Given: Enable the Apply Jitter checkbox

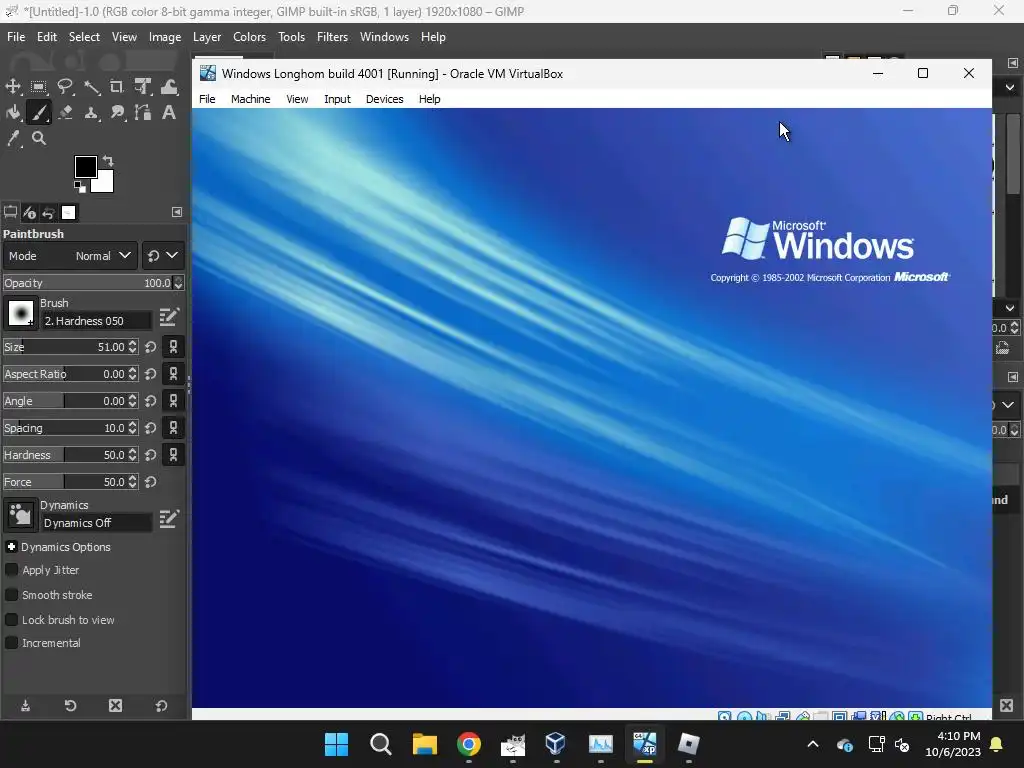Looking at the screenshot, I should coord(11,569).
